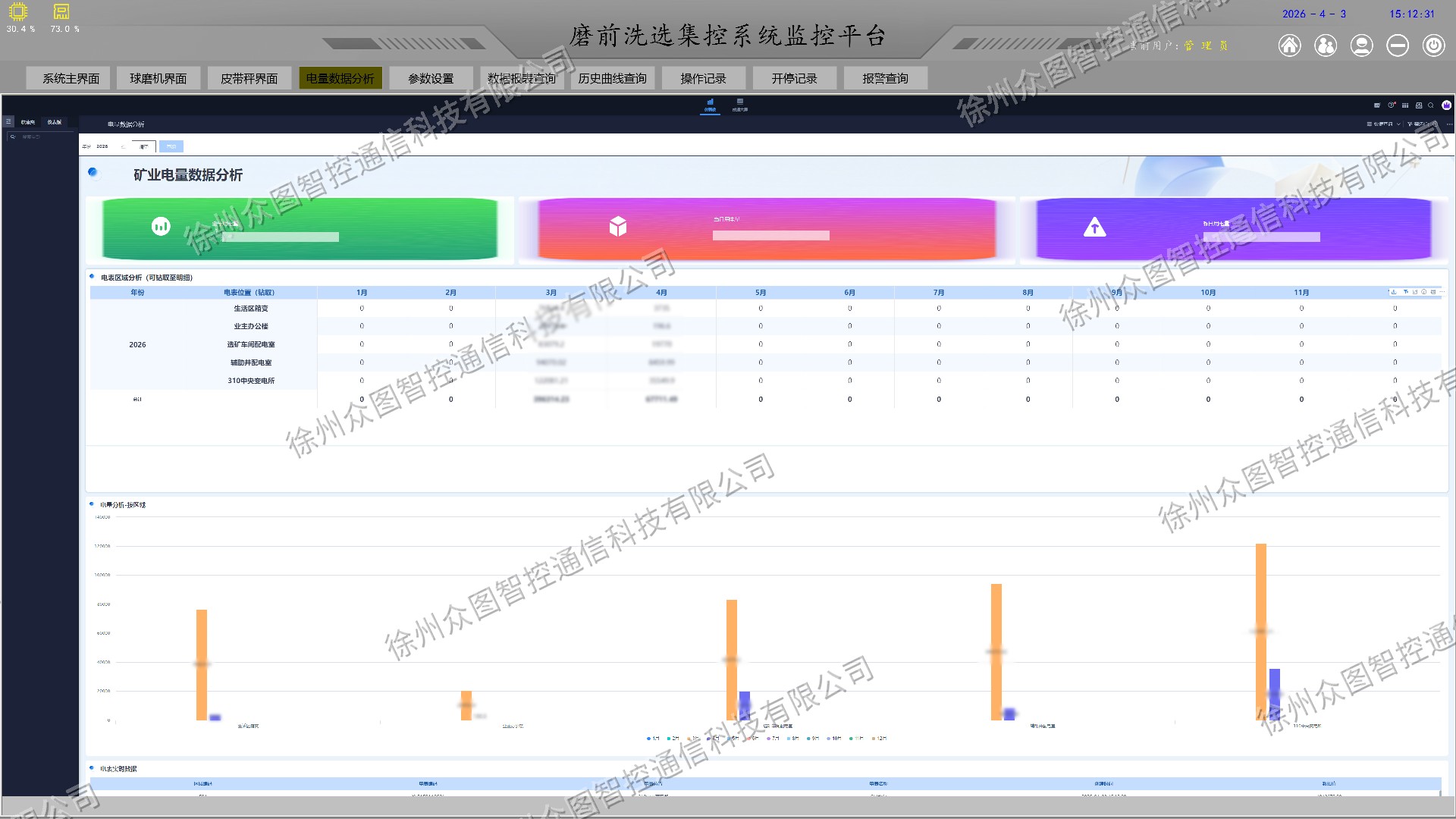Open the year 2026 selector
1456x819 pixels.
[102, 146]
